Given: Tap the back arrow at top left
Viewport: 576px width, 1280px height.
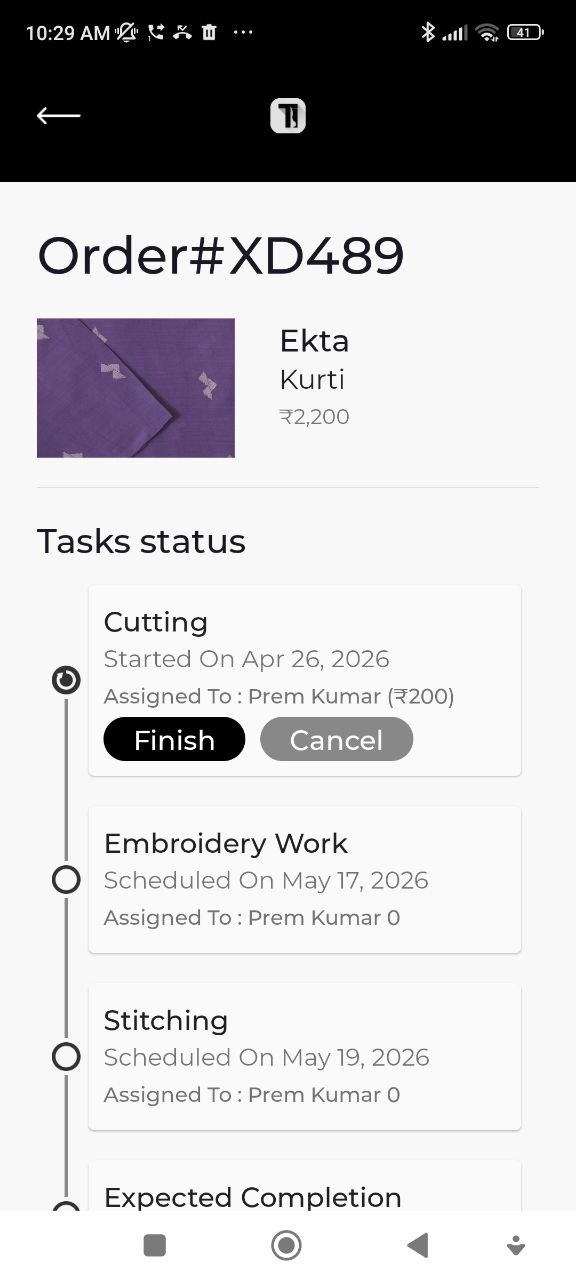Looking at the screenshot, I should pyautogui.click(x=58, y=115).
